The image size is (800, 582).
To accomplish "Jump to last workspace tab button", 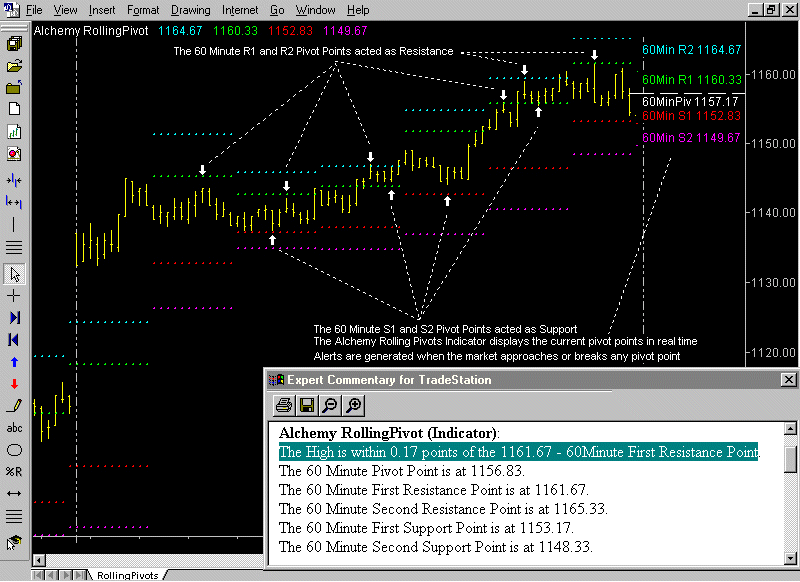I will (x=80, y=575).
